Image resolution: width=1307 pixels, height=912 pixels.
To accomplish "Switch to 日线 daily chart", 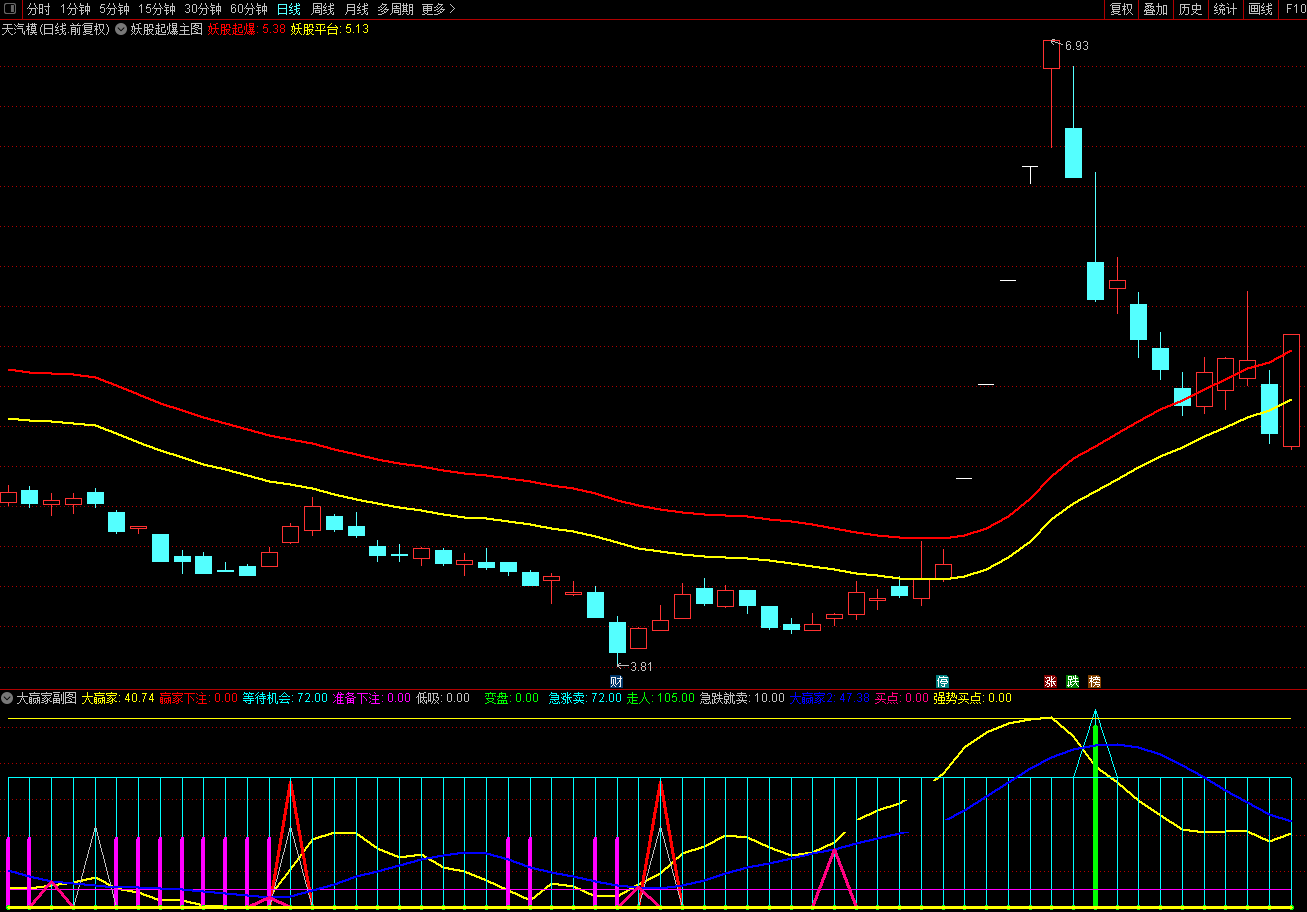I will pos(288,9).
